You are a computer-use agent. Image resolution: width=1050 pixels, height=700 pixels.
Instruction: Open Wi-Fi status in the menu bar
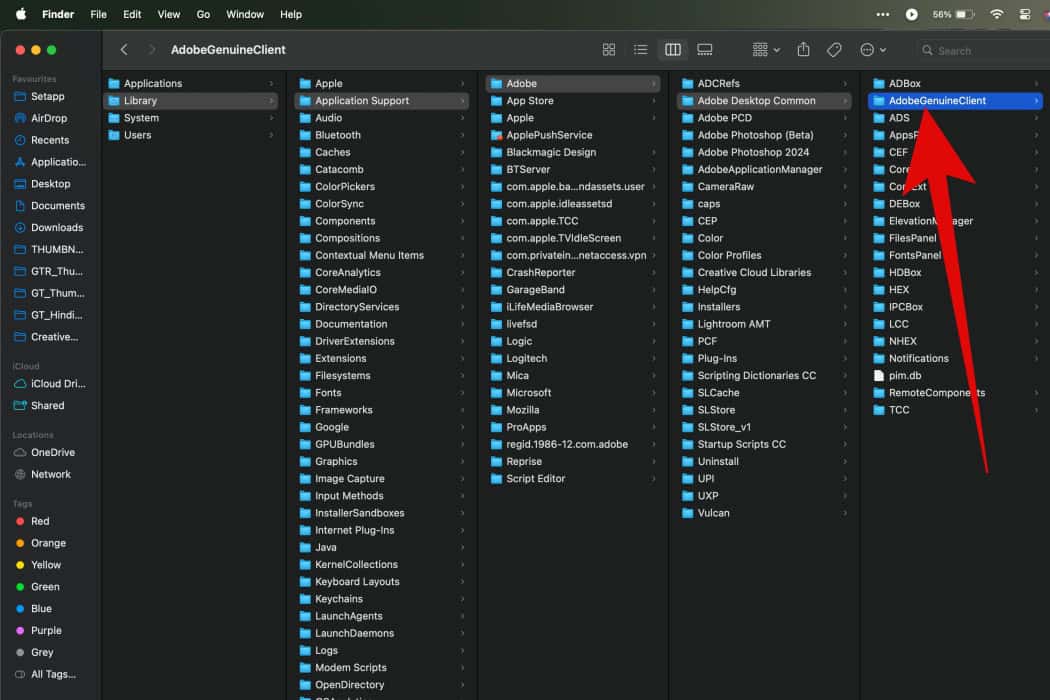point(996,15)
